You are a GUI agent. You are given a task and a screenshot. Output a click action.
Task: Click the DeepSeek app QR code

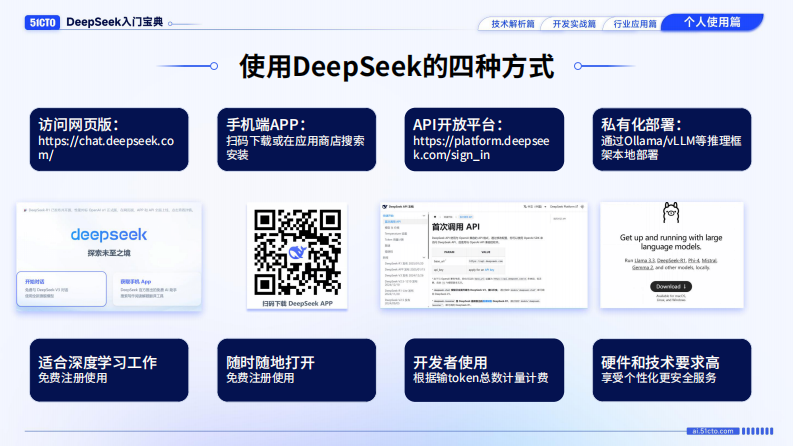(x=297, y=252)
